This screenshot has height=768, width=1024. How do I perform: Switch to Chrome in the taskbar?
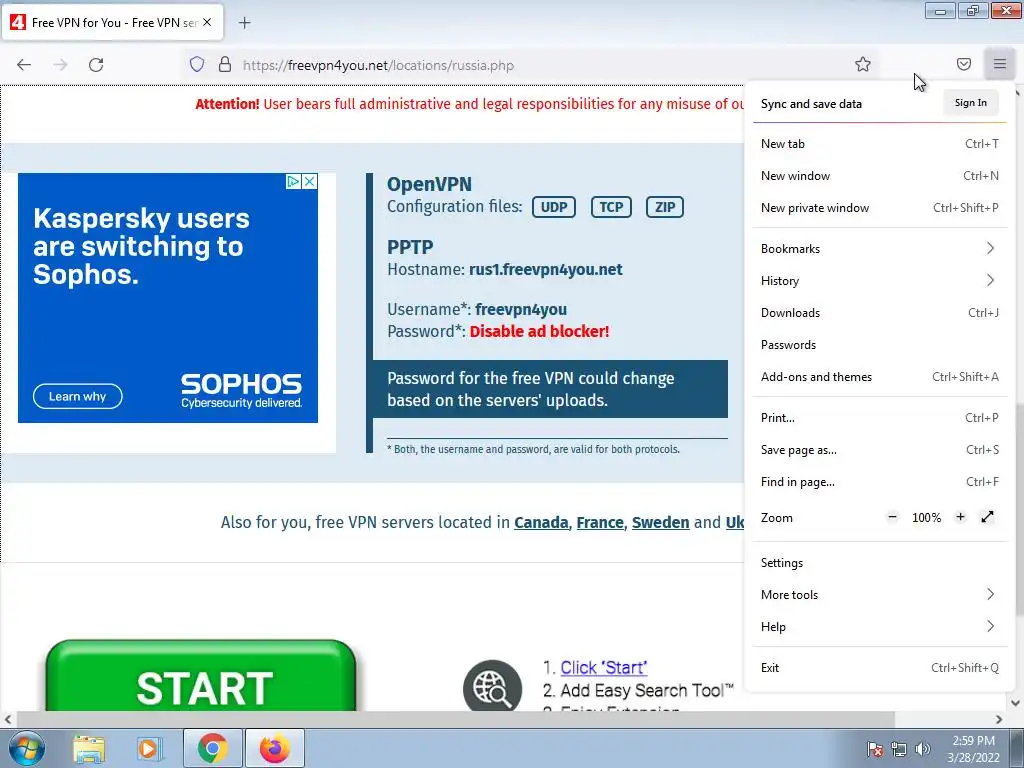tap(212, 748)
